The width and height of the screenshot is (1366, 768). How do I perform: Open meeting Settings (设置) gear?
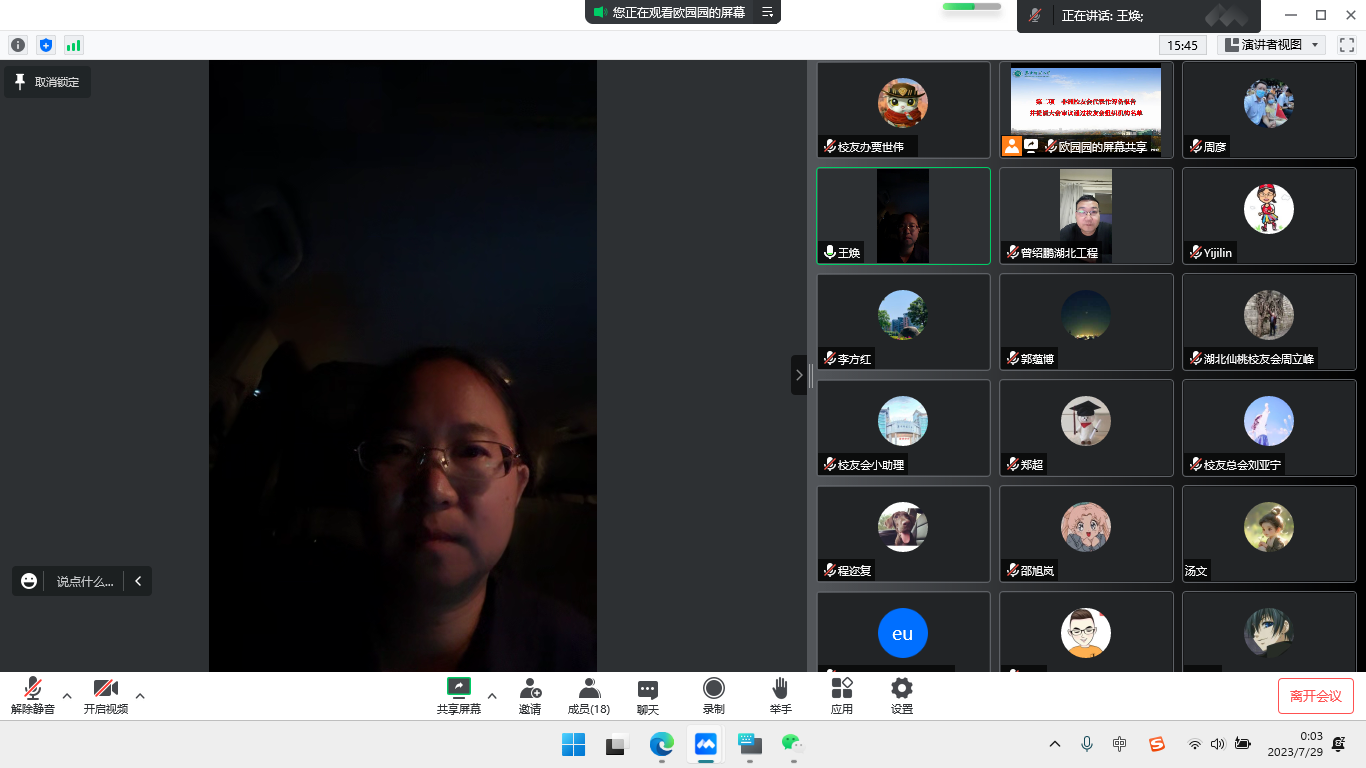(902, 695)
